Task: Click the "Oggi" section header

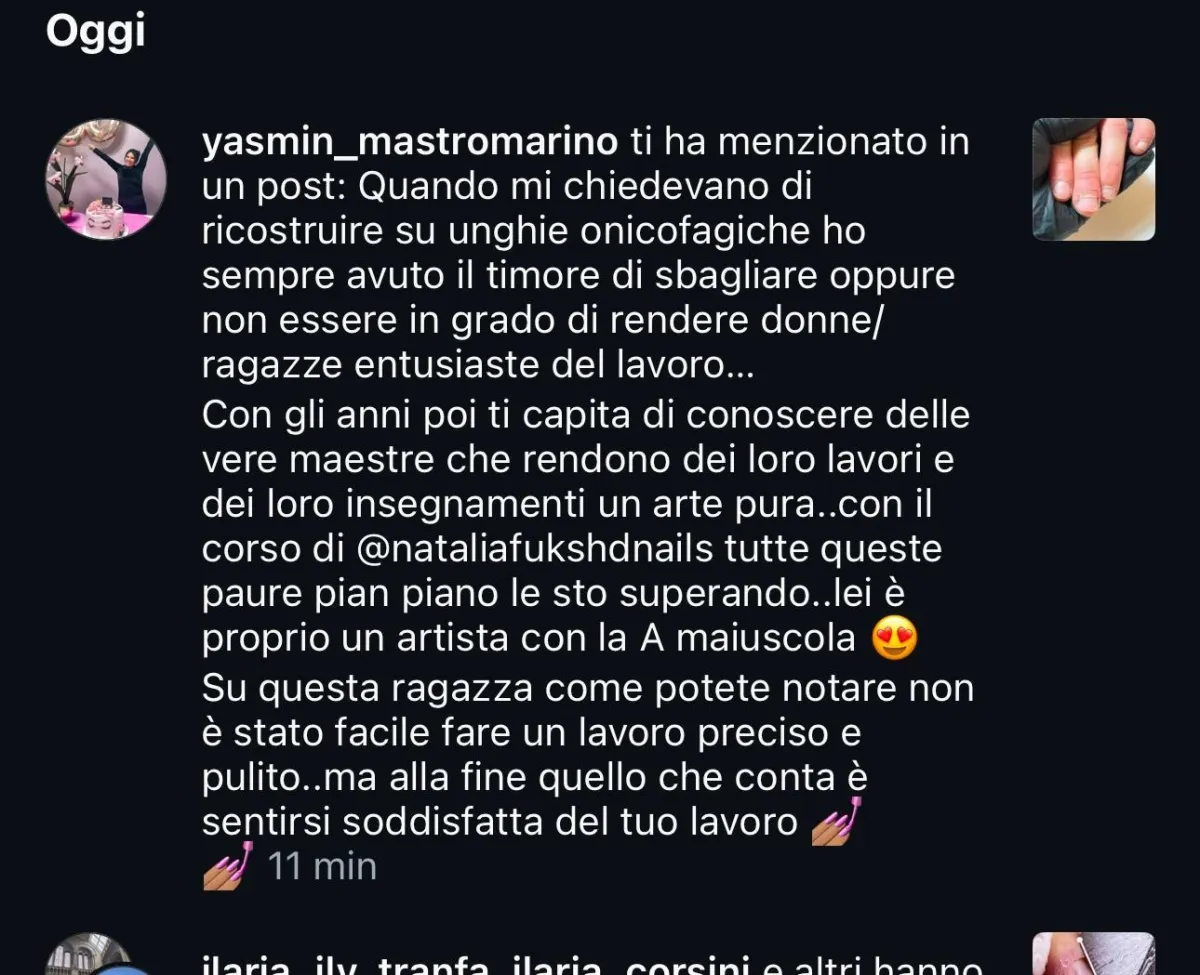Action: (x=95, y=31)
